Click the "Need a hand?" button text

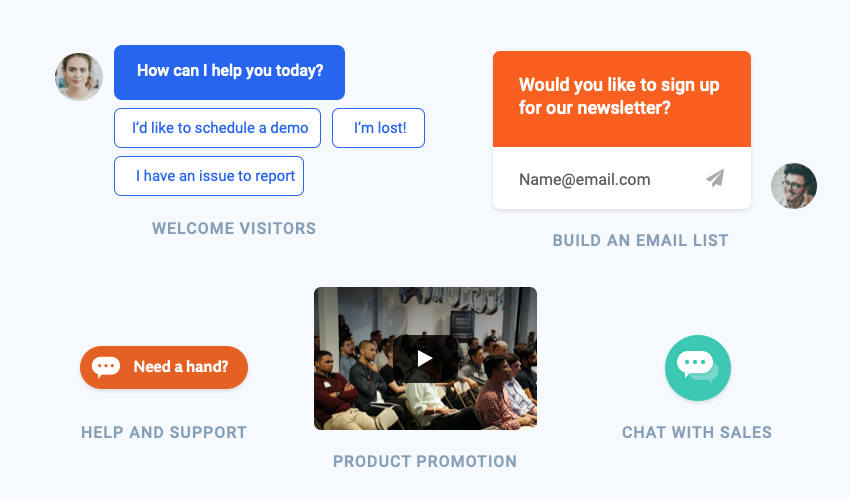coord(181,367)
